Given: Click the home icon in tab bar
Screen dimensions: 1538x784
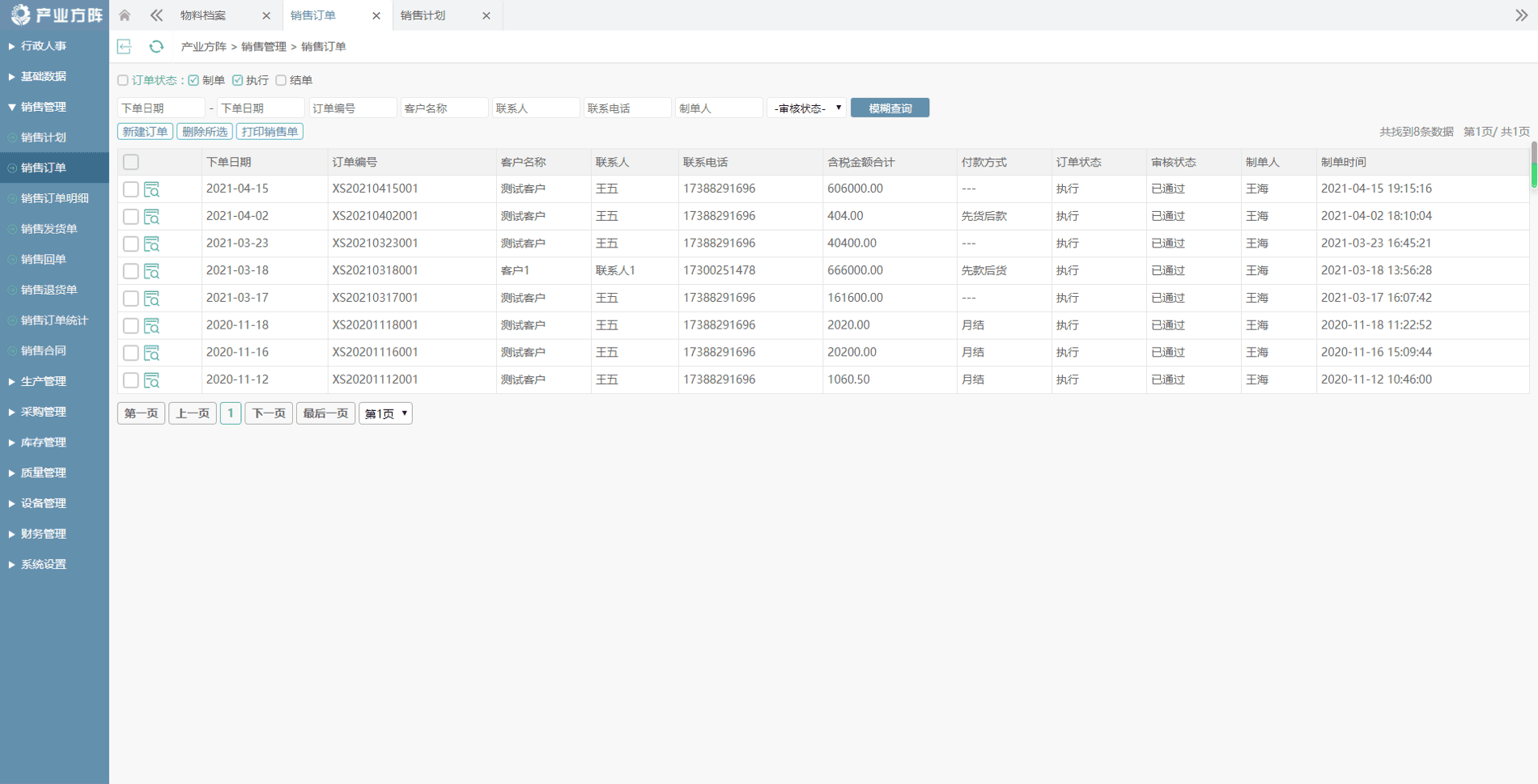Looking at the screenshot, I should (125, 15).
